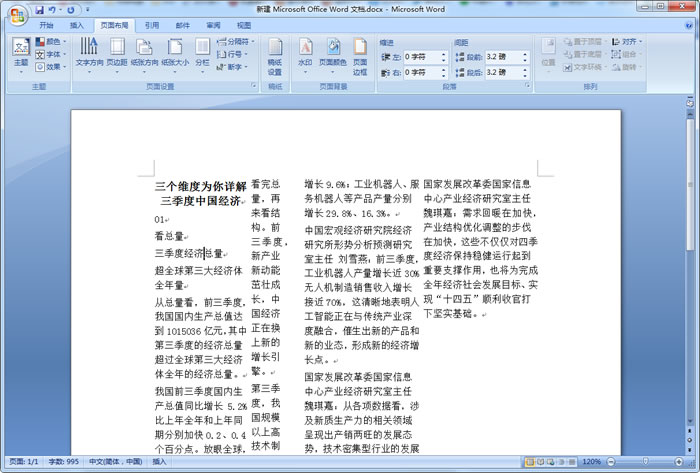The height and width of the screenshot is (473, 700).
Task: Click the 水印 watermark icon
Action: pos(305,52)
